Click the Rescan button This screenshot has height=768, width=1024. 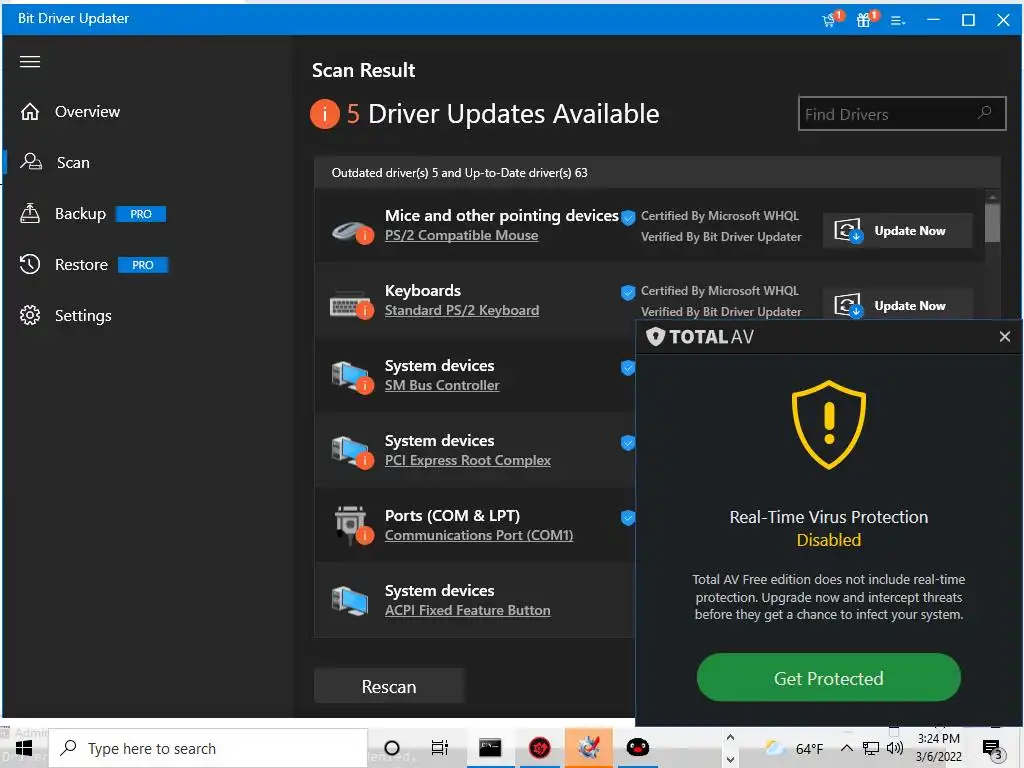[389, 686]
